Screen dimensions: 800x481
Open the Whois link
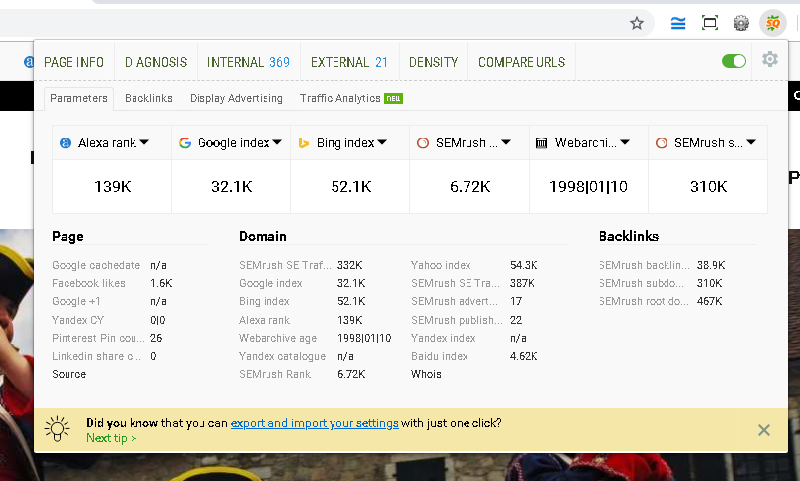point(426,374)
